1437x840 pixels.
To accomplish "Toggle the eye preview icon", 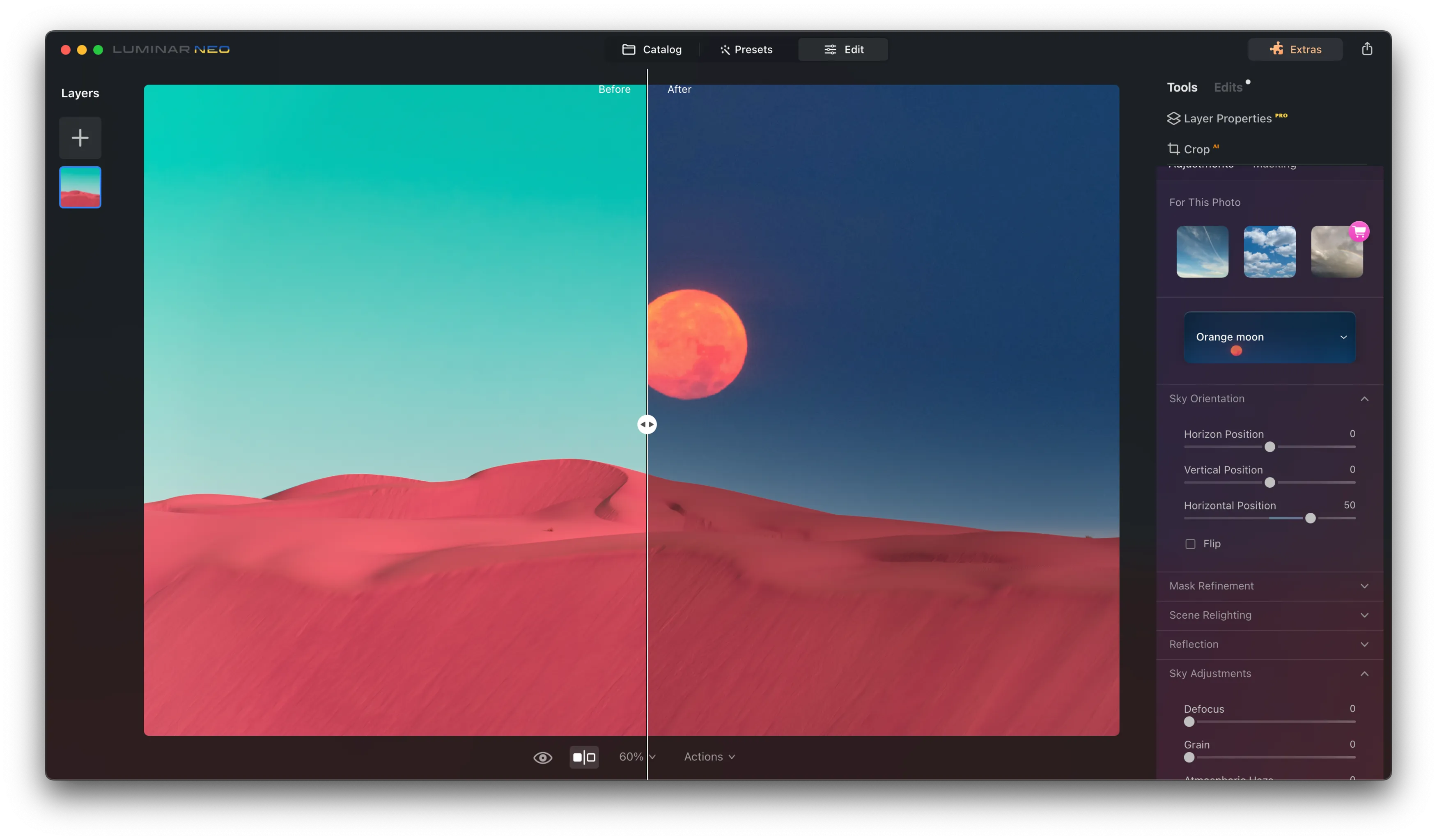I will 542,757.
